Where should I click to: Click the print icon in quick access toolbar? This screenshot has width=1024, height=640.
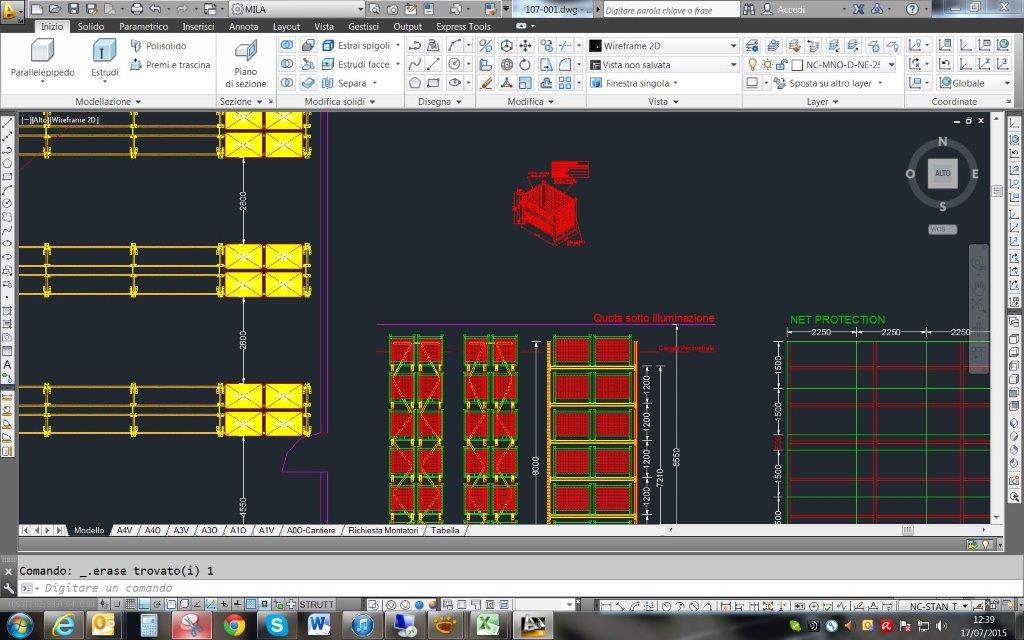(x=136, y=9)
